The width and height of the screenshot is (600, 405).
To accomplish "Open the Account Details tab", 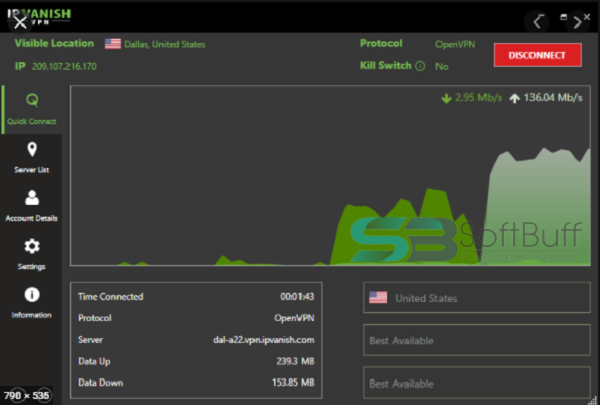I will point(31,206).
